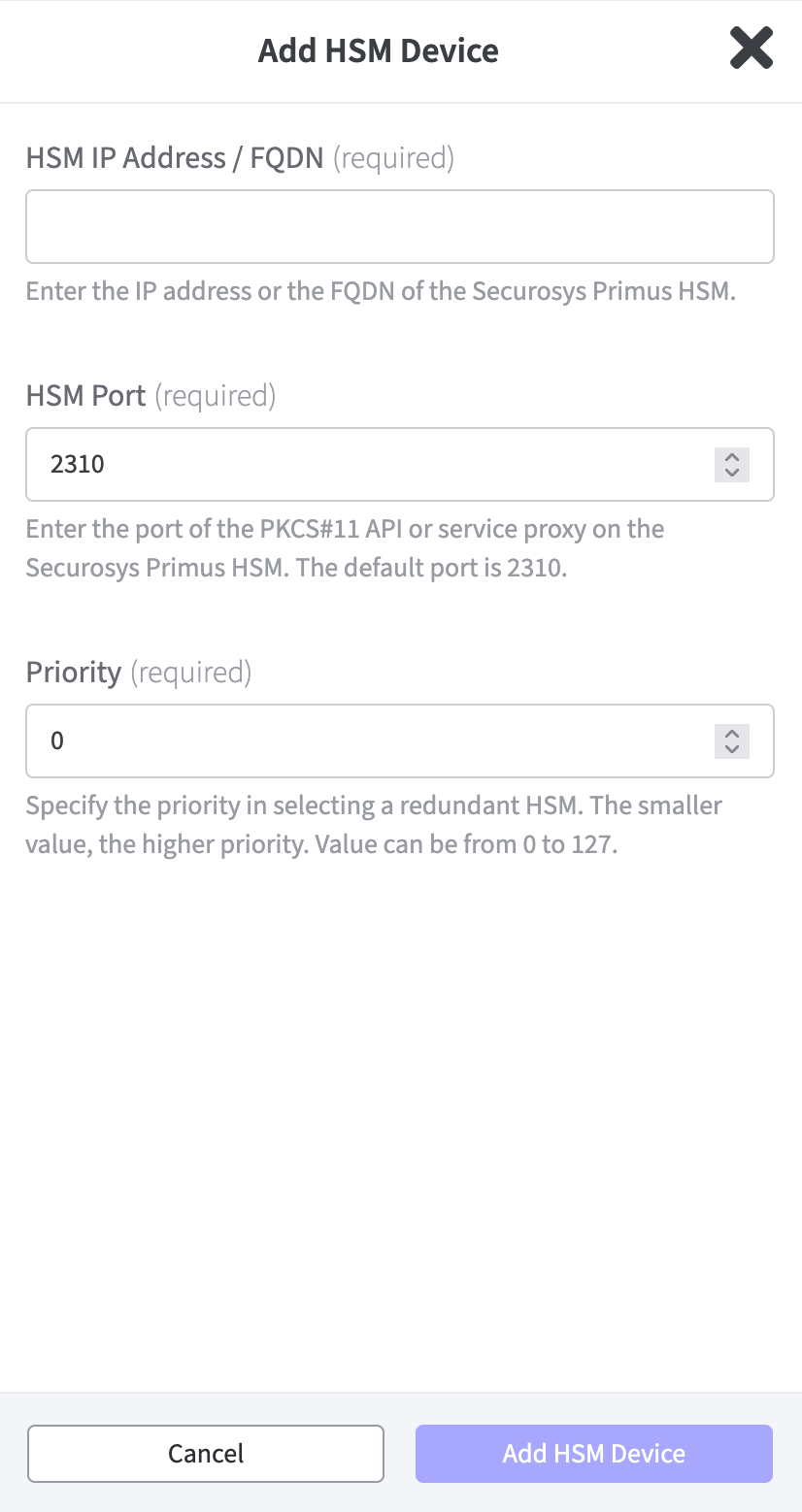Click the (required) tag beside Priority

190,673
